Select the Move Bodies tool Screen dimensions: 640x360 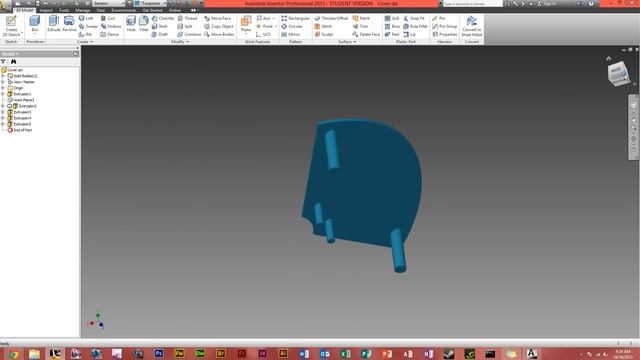point(219,34)
